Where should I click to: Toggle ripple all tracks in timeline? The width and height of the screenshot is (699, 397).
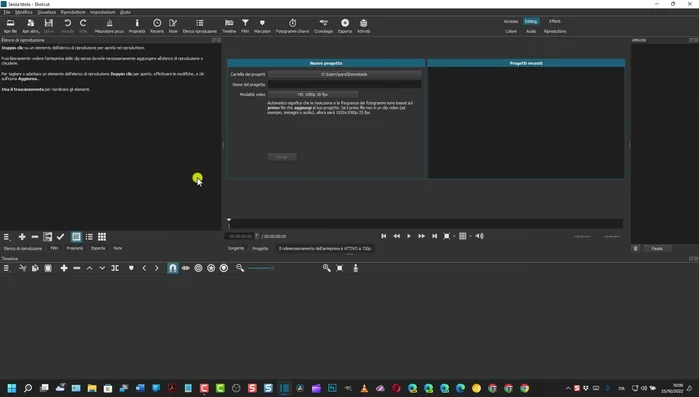click(211, 268)
